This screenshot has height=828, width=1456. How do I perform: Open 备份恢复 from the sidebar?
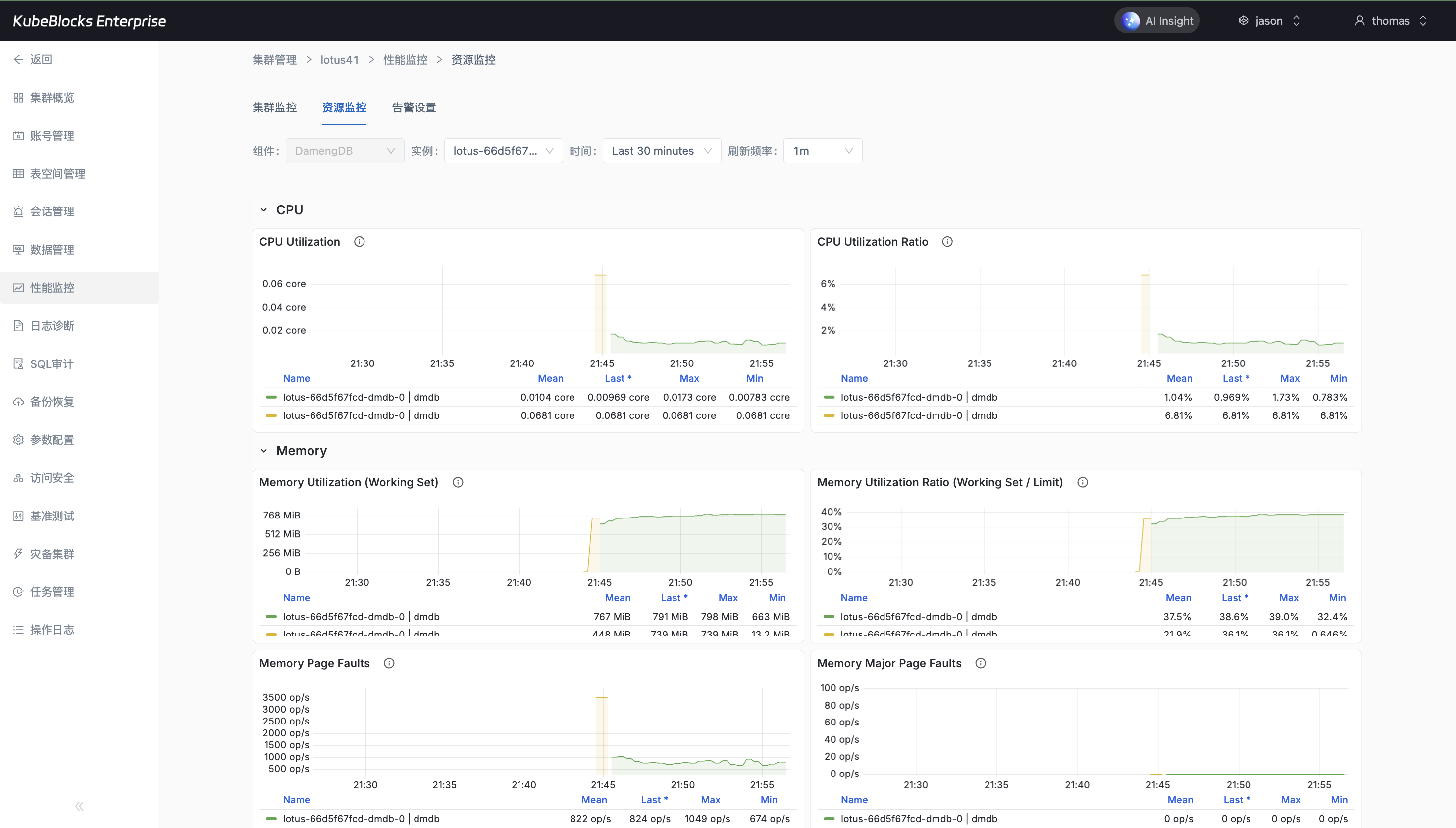point(52,402)
